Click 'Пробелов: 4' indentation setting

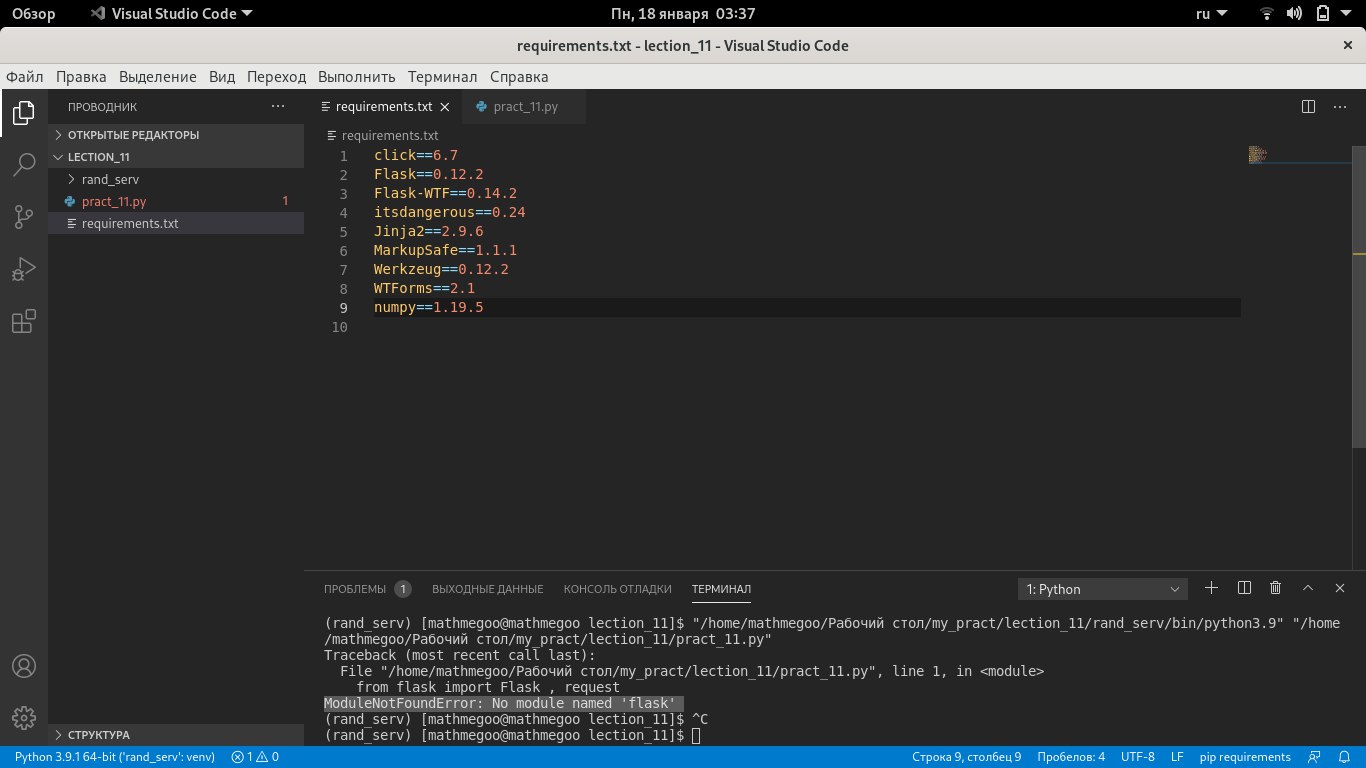[x=1071, y=757]
